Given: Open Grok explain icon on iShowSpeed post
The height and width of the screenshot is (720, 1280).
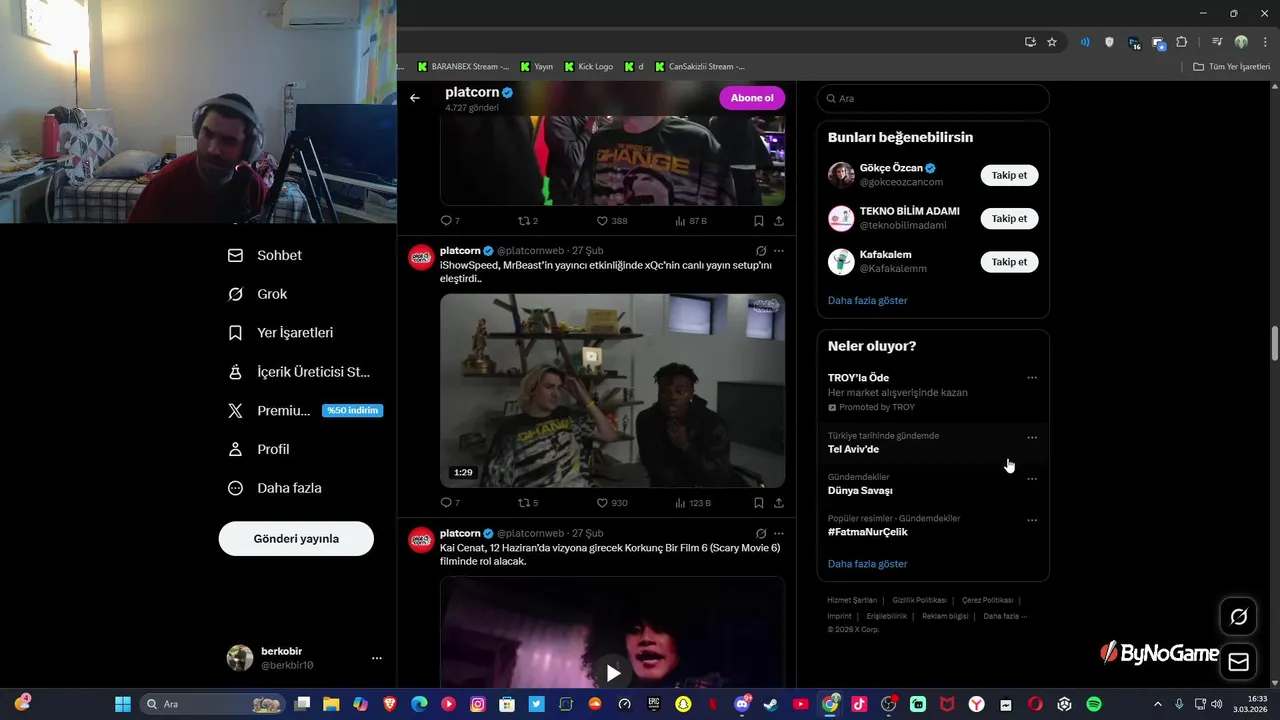Looking at the screenshot, I should (761, 251).
